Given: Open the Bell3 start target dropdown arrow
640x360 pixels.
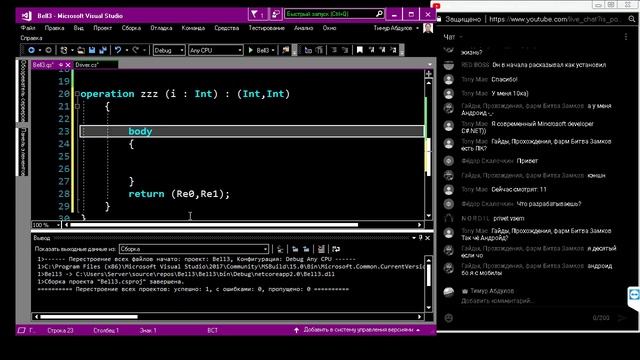Looking at the screenshot, I should [273, 50].
